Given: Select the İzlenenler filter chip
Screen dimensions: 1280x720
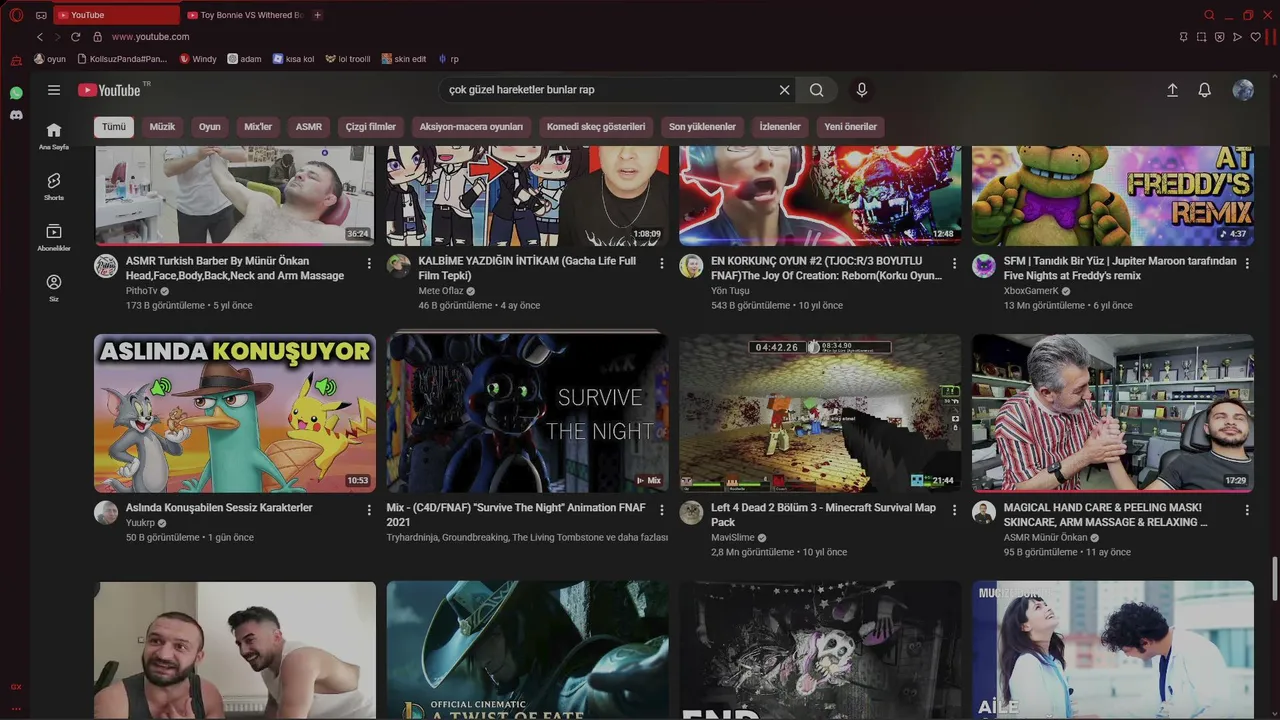Looking at the screenshot, I should [780, 127].
